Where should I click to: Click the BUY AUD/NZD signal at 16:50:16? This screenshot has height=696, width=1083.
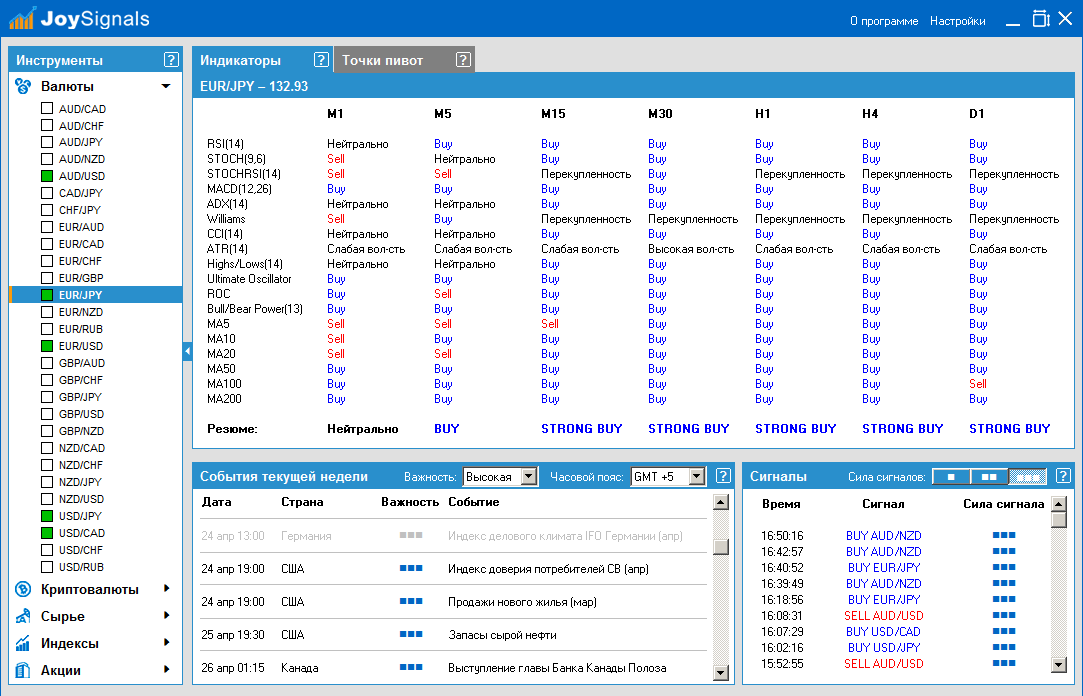tap(883, 536)
